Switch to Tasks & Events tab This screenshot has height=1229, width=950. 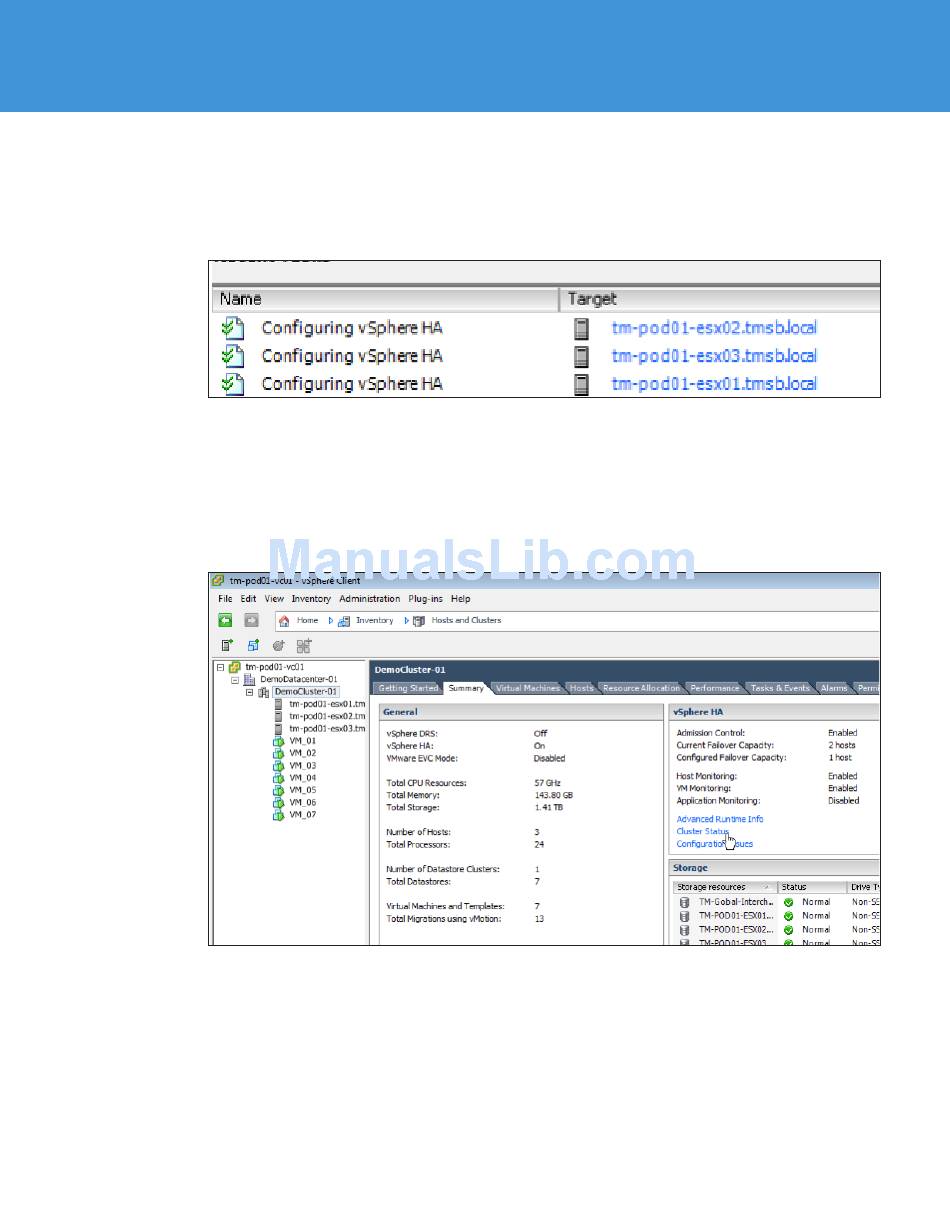(780, 688)
